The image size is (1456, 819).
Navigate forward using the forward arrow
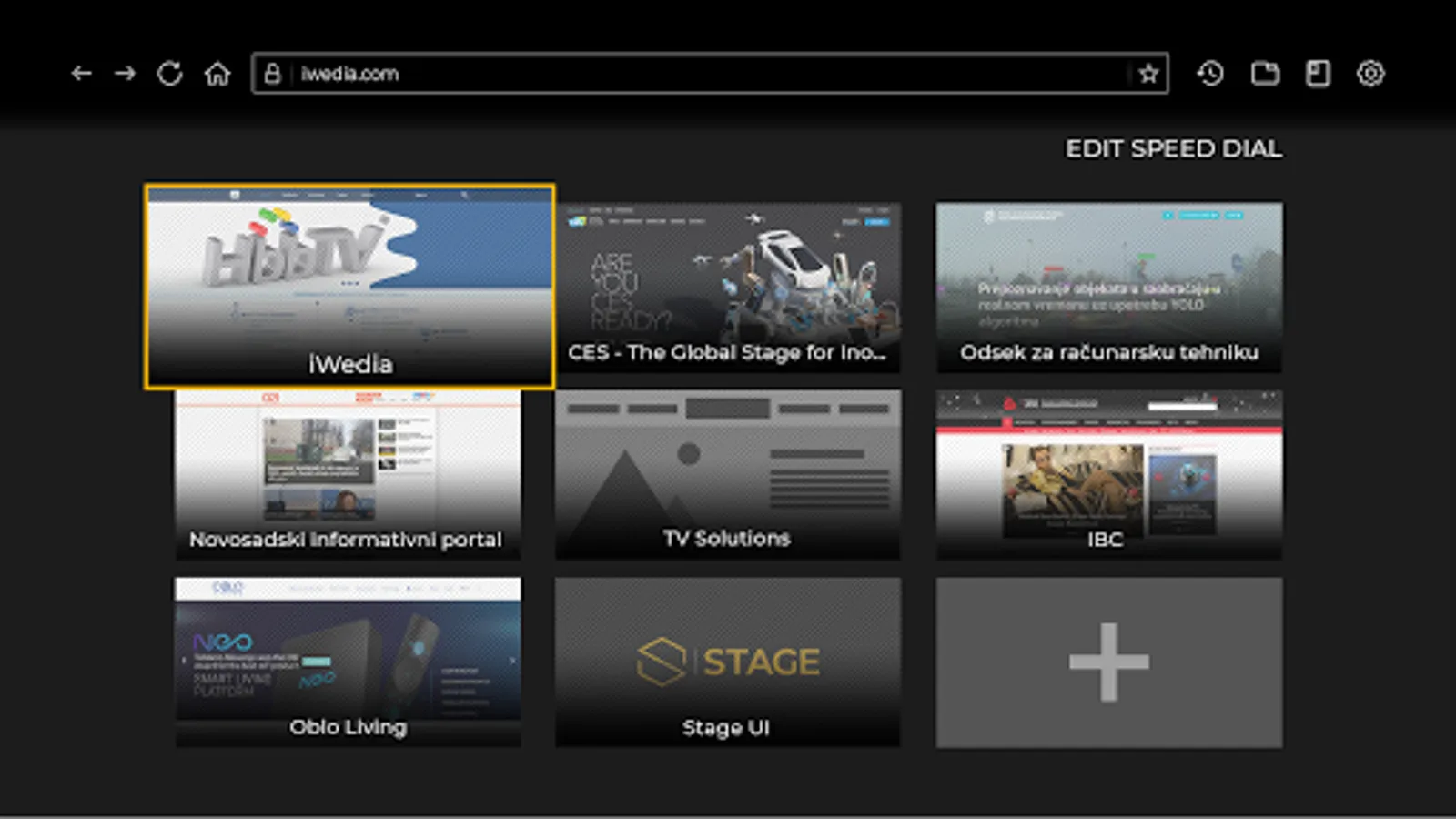(125, 74)
